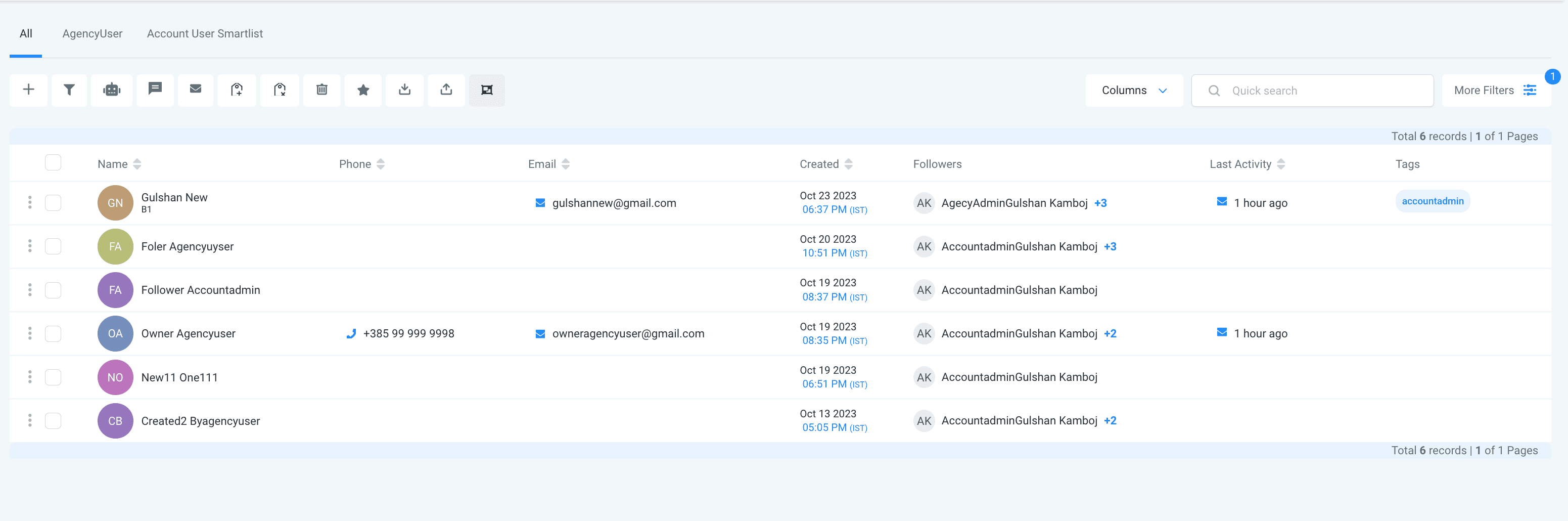Image resolution: width=1568 pixels, height=521 pixels.
Task: Toggle the select-all checkbox in header
Action: pos(53,163)
